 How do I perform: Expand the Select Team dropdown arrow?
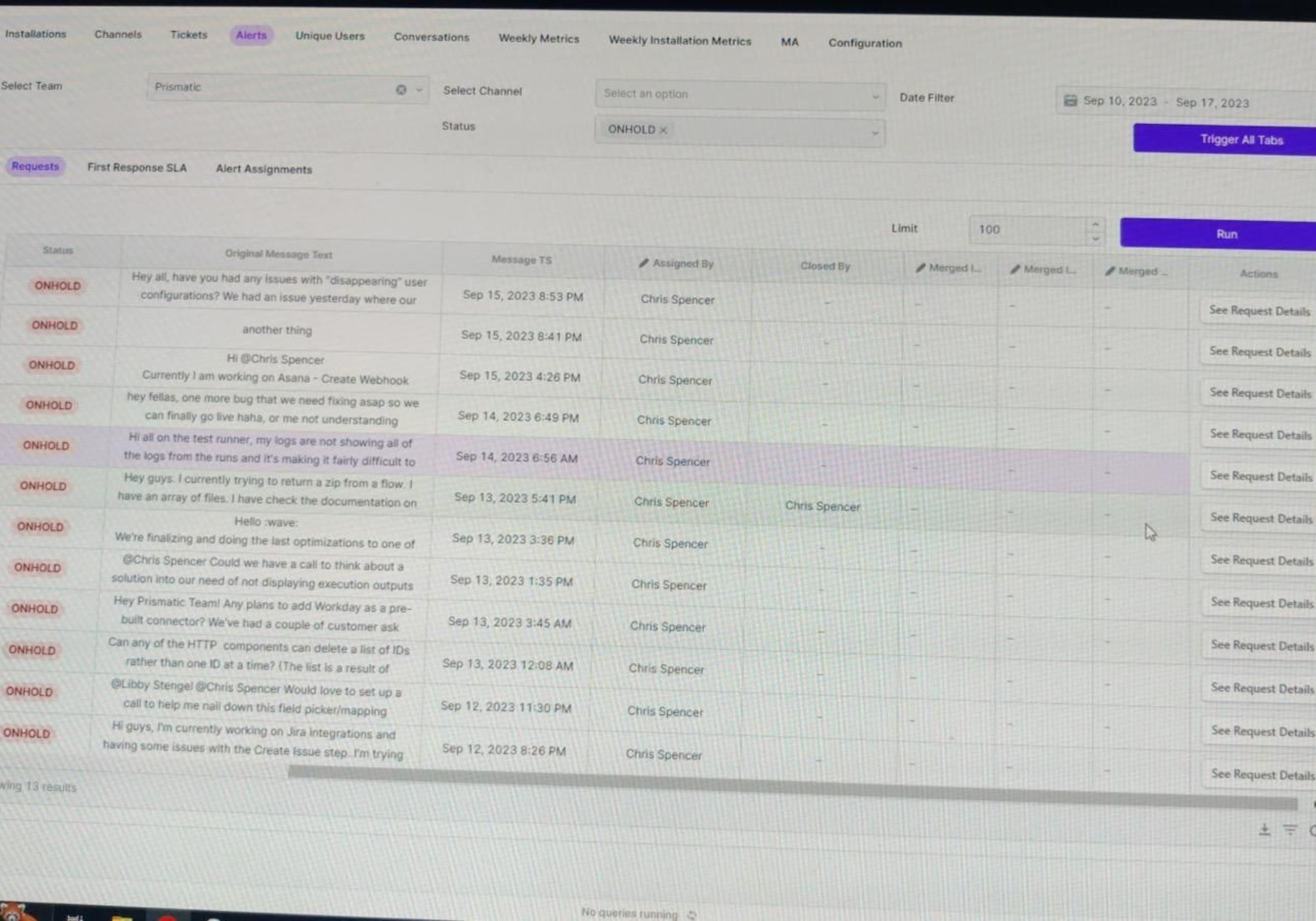pyautogui.click(x=419, y=90)
